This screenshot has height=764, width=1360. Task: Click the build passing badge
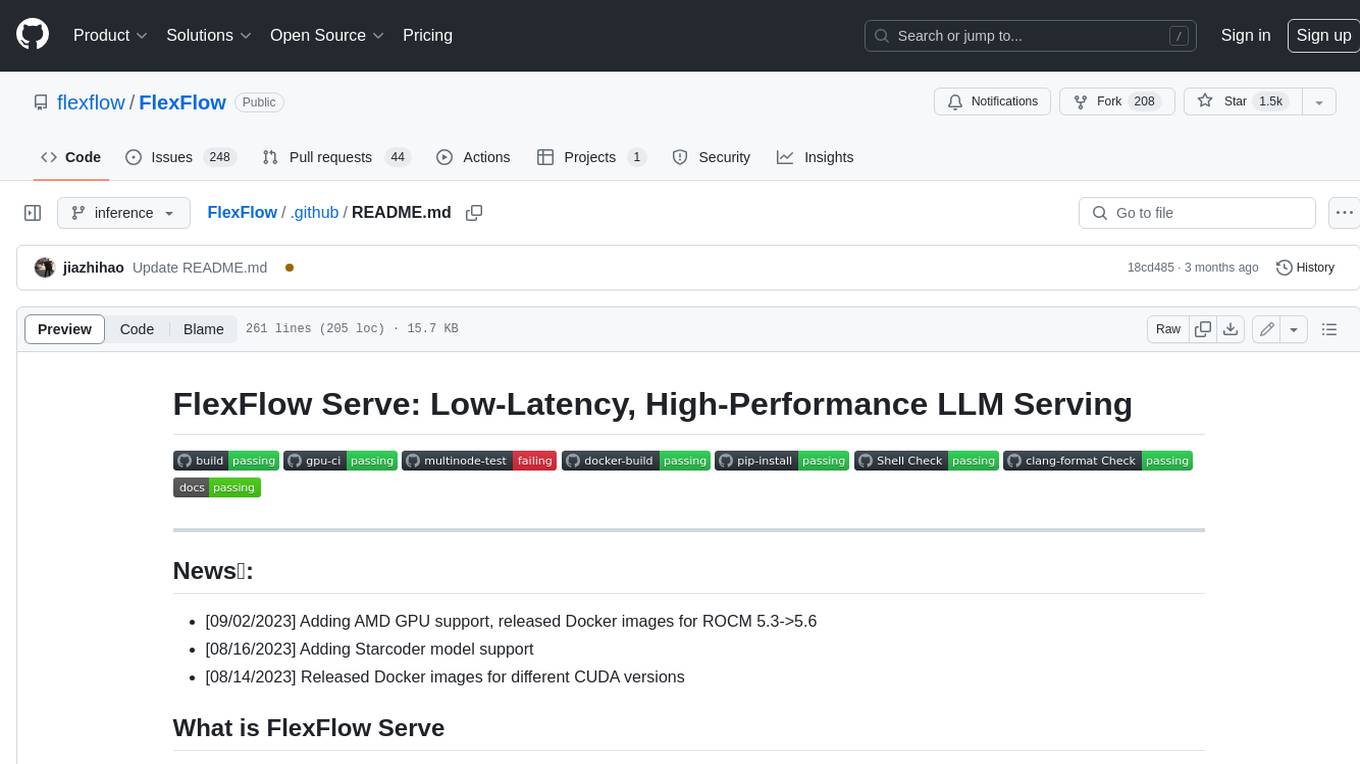tap(226, 461)
